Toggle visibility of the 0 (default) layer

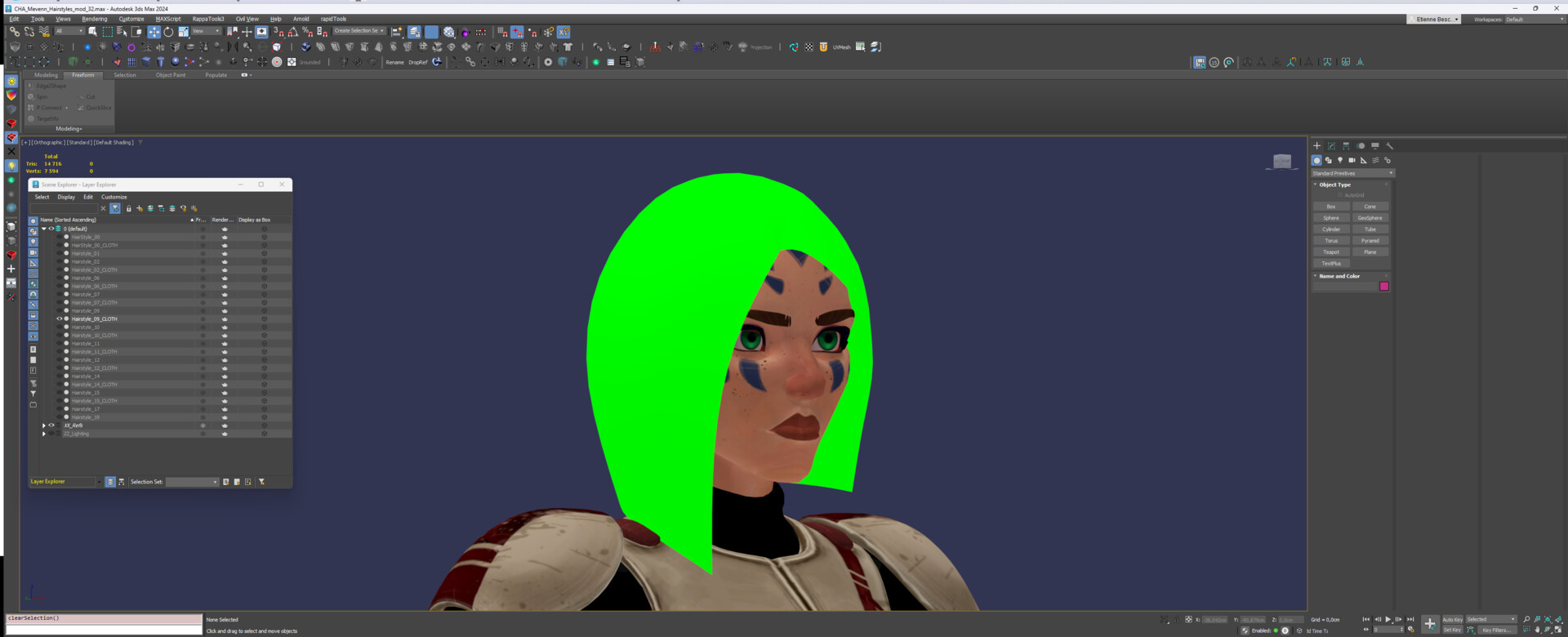click(x=51, y=229)
